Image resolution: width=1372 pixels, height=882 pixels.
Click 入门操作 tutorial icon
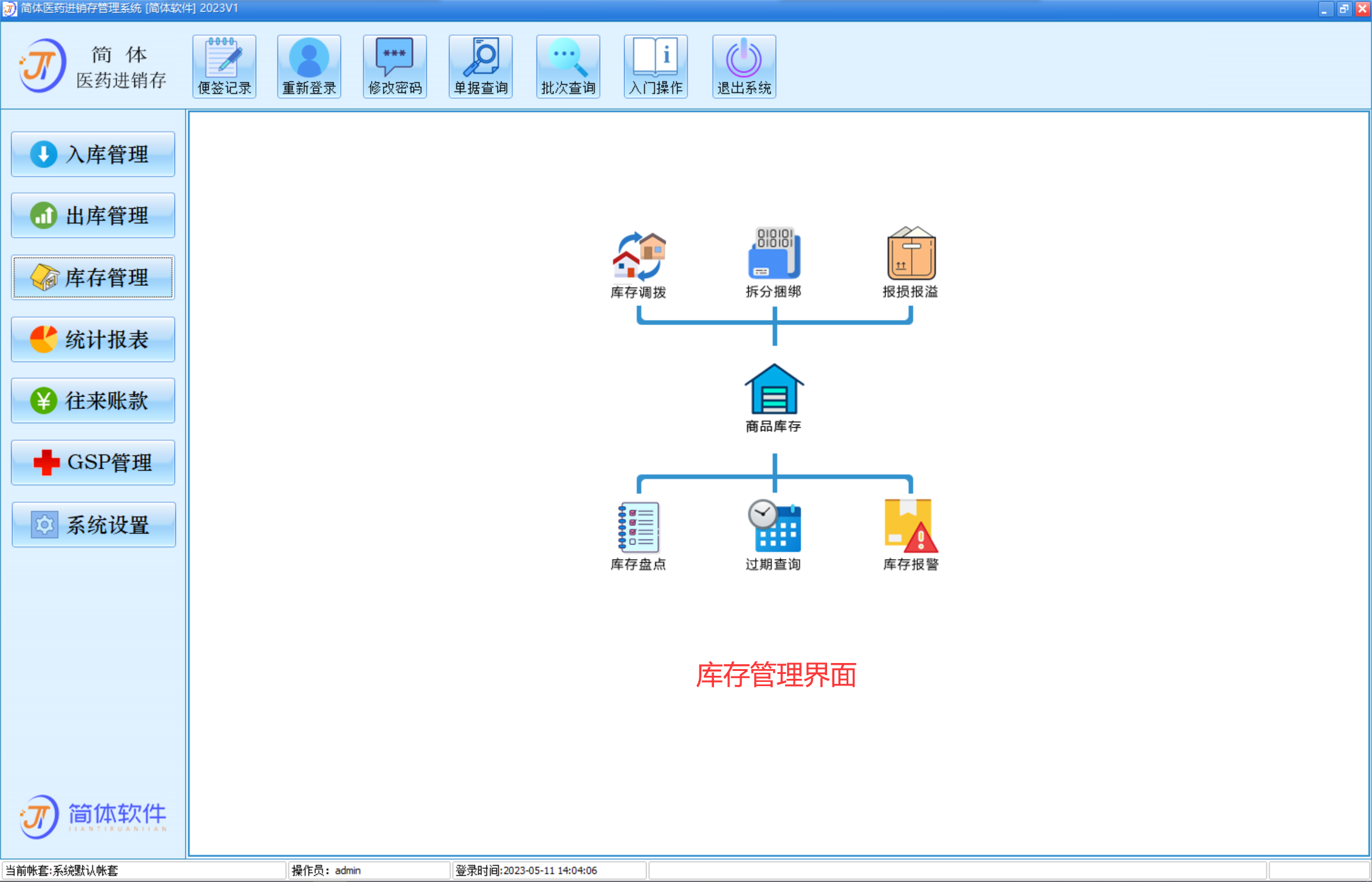coord(654,64)
